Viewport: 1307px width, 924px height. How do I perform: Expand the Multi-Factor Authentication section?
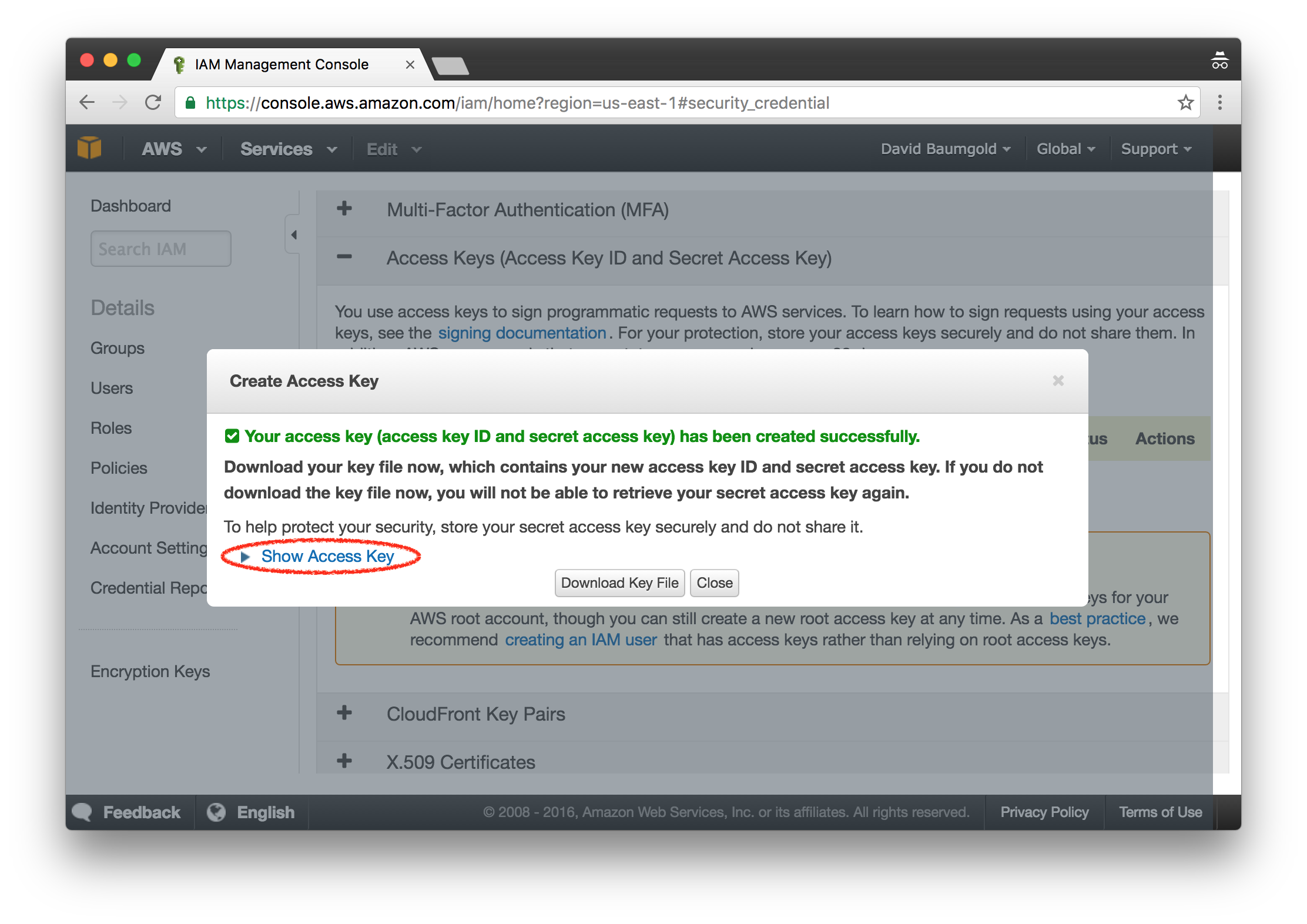point(344,209)
